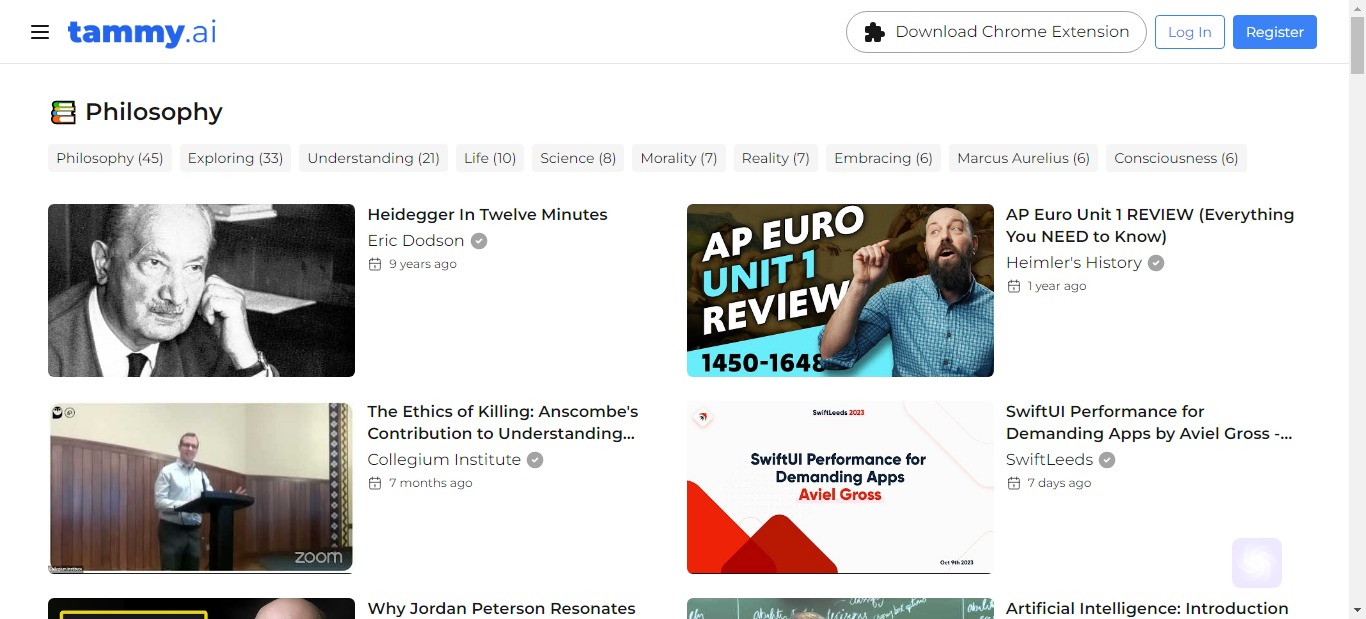Open Heidegger In Twelve Minutes title
This screenshot has width=1366, height=619.
487,214
